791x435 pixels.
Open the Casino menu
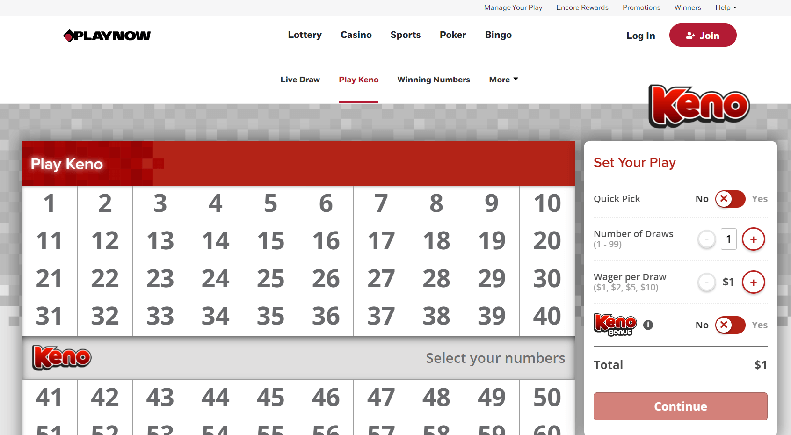tap(356, 35)
